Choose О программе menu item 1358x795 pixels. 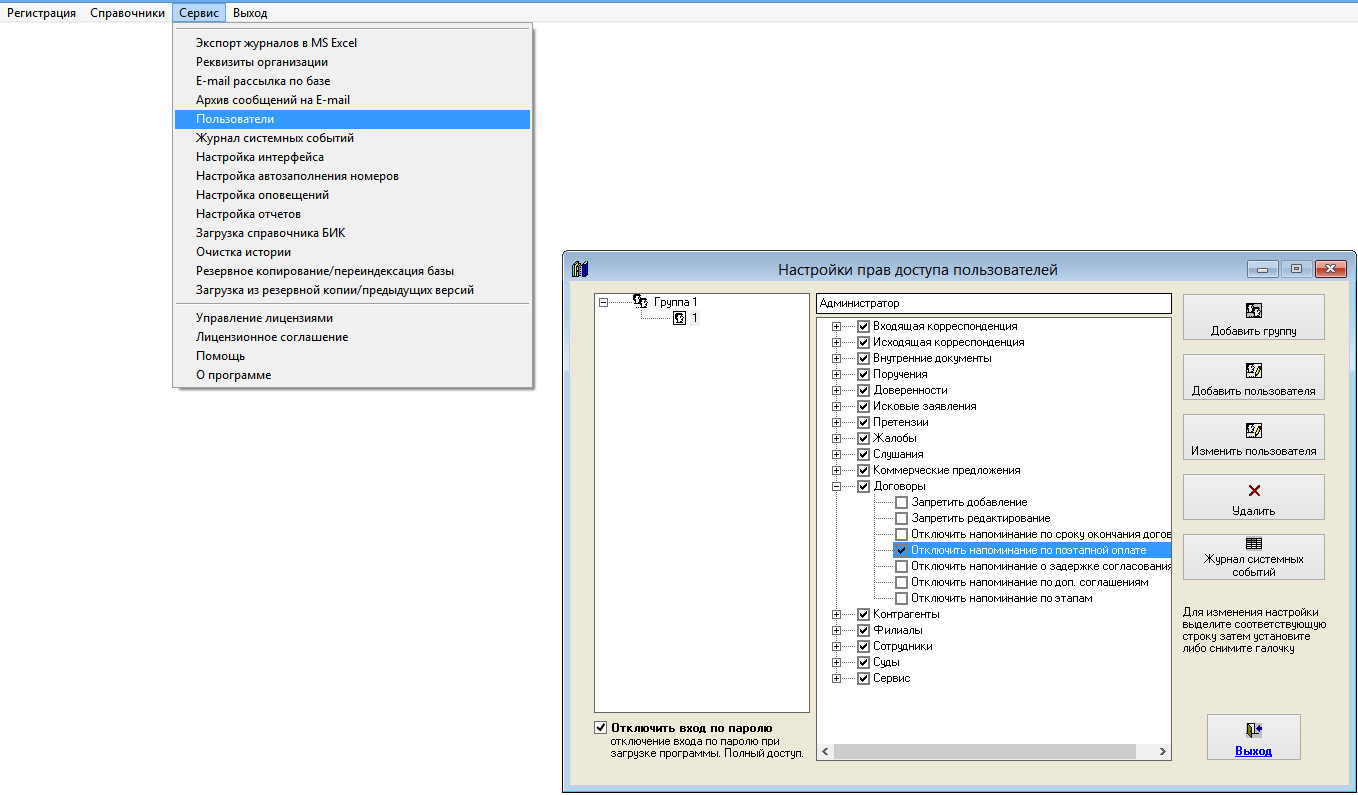352,375
